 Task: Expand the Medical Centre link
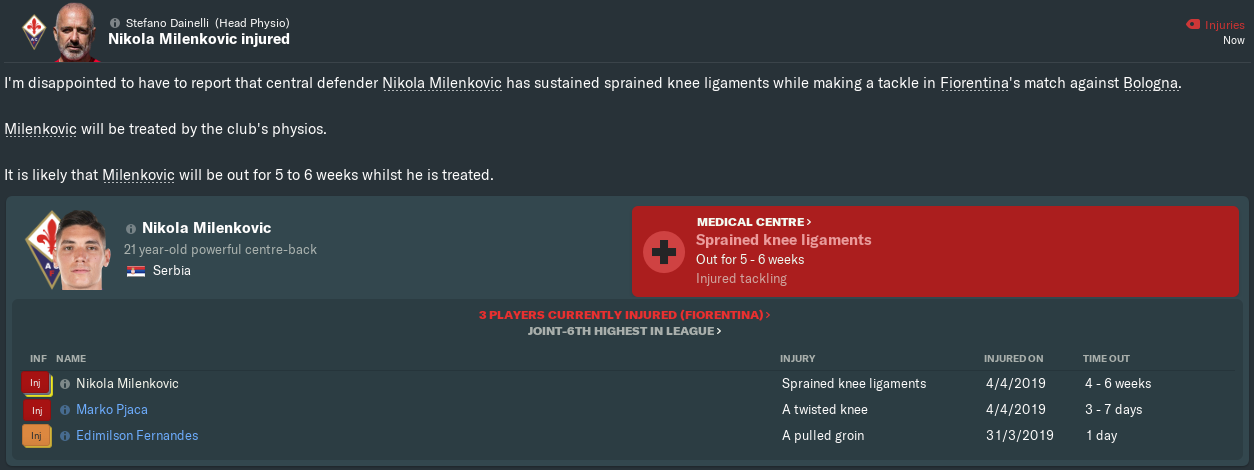pyautogui.click(x=754, y=222)
